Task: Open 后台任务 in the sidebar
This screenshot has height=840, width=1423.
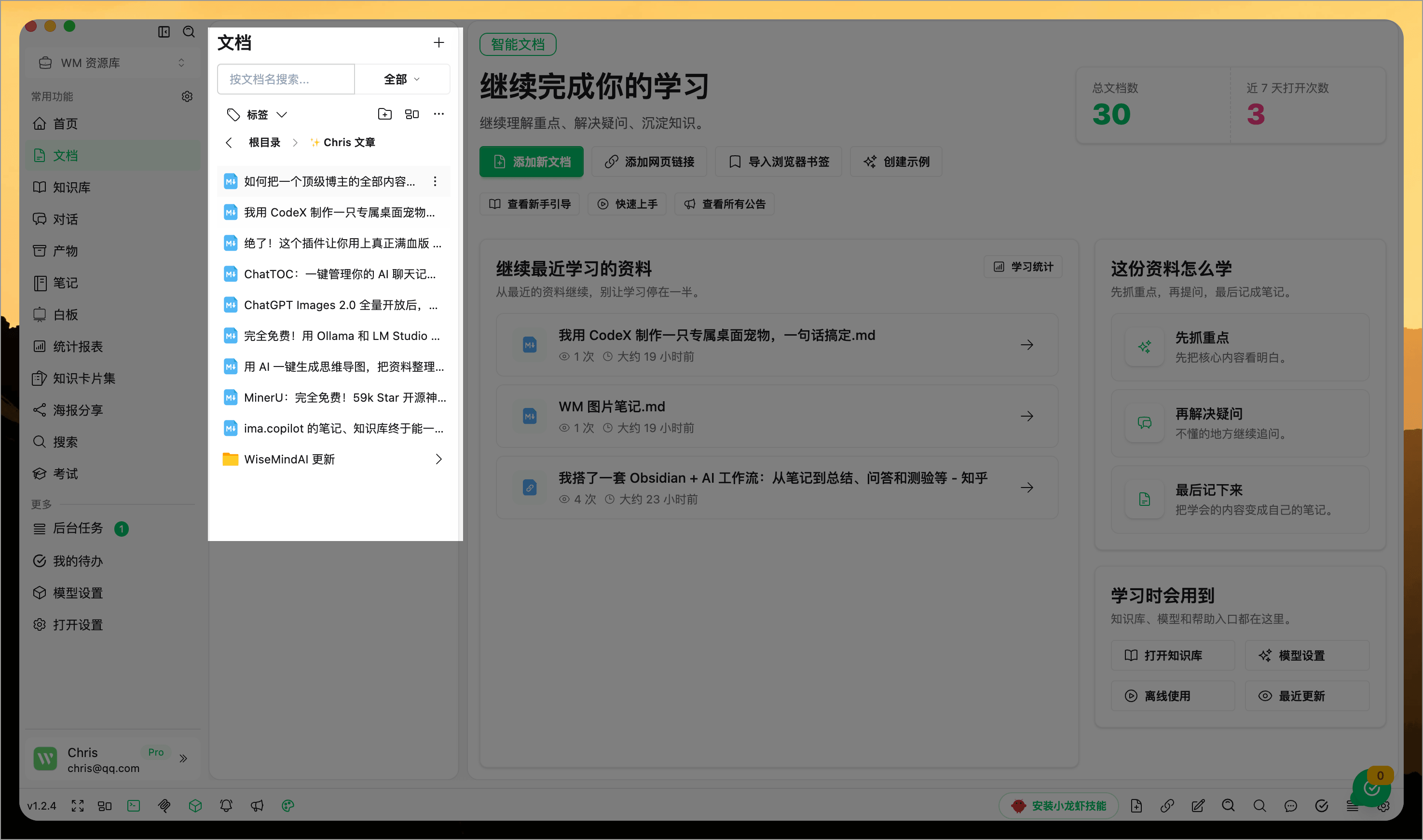Action: point(112,528)
